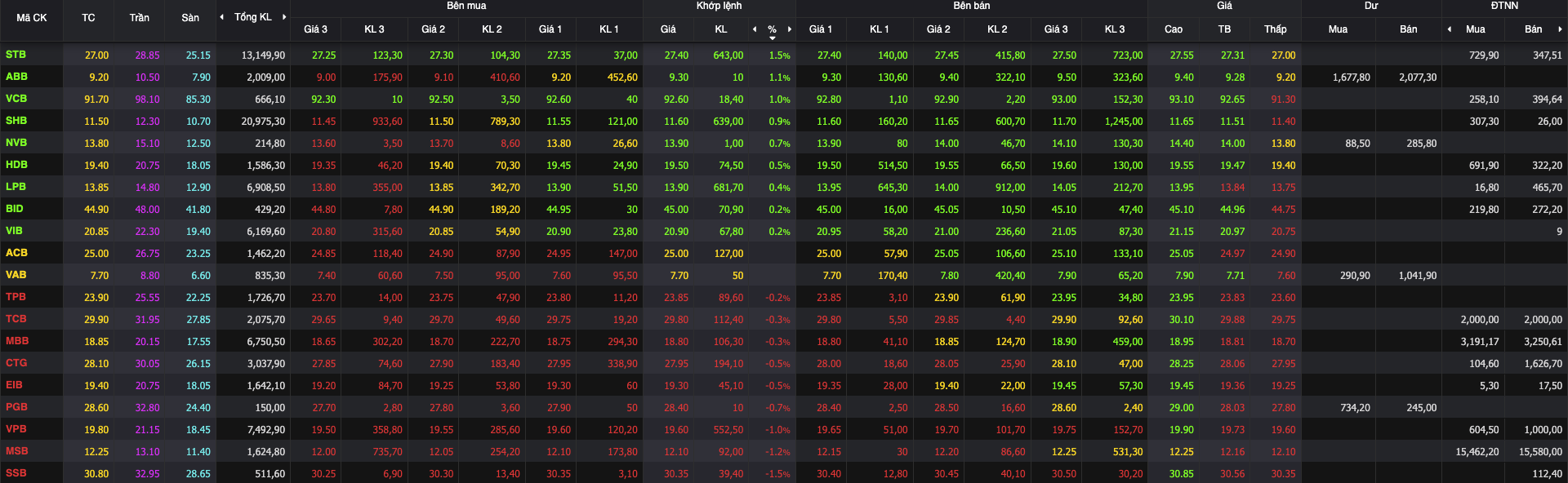1568x483 pixels.
Task: Click the right arrow beside Tổng KL header
Action: coord(284,17)
